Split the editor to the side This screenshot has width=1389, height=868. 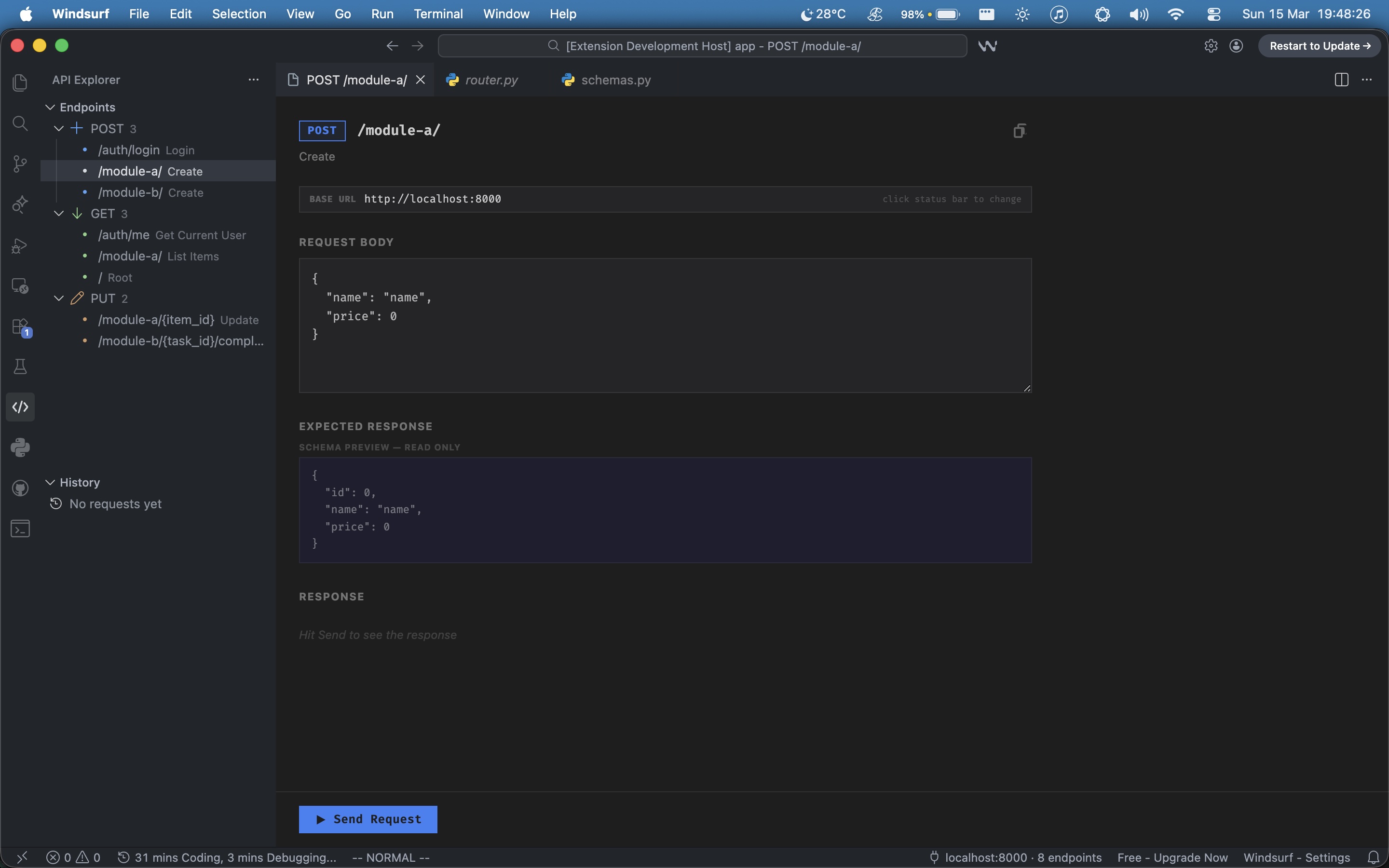[1341, 80]
